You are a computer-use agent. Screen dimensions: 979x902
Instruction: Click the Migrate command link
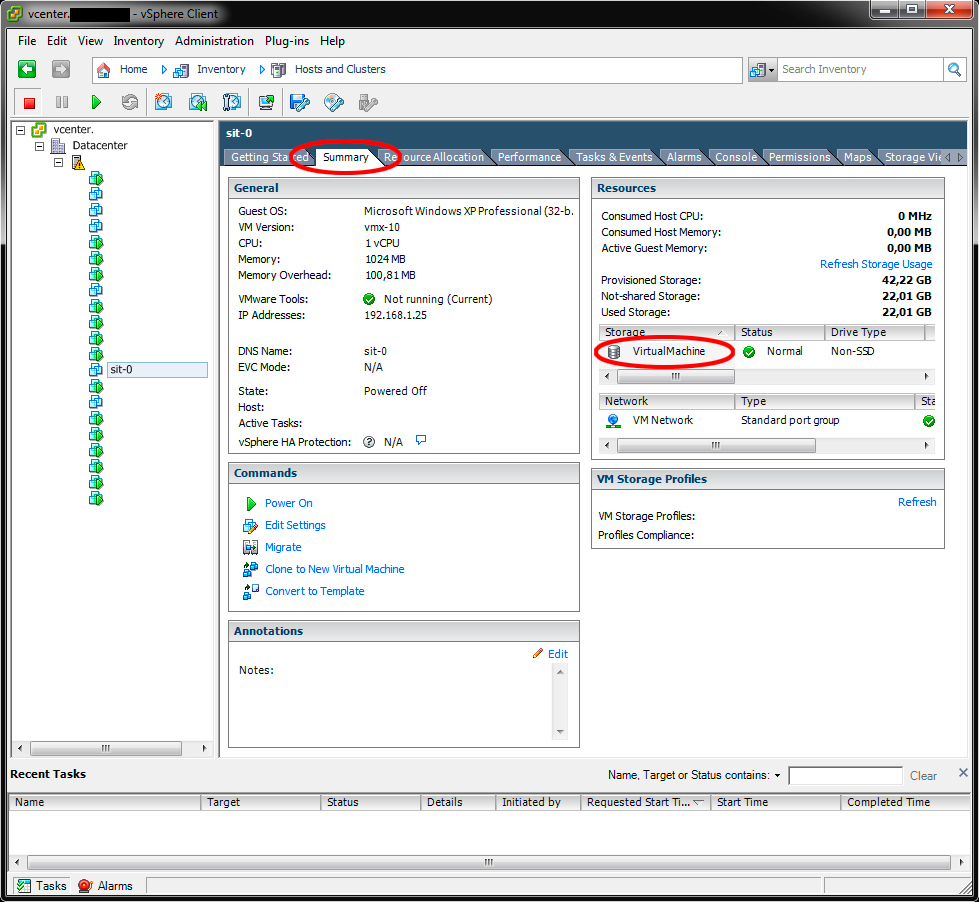click(283, 547)
